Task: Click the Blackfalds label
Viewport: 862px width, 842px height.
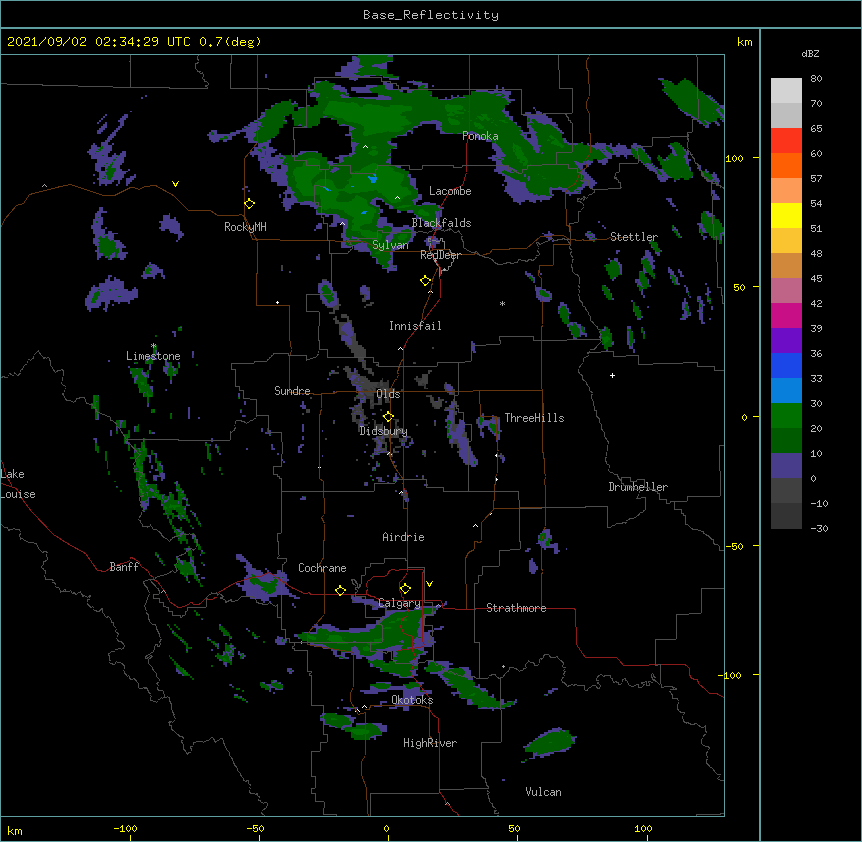Action: [441, 223]
